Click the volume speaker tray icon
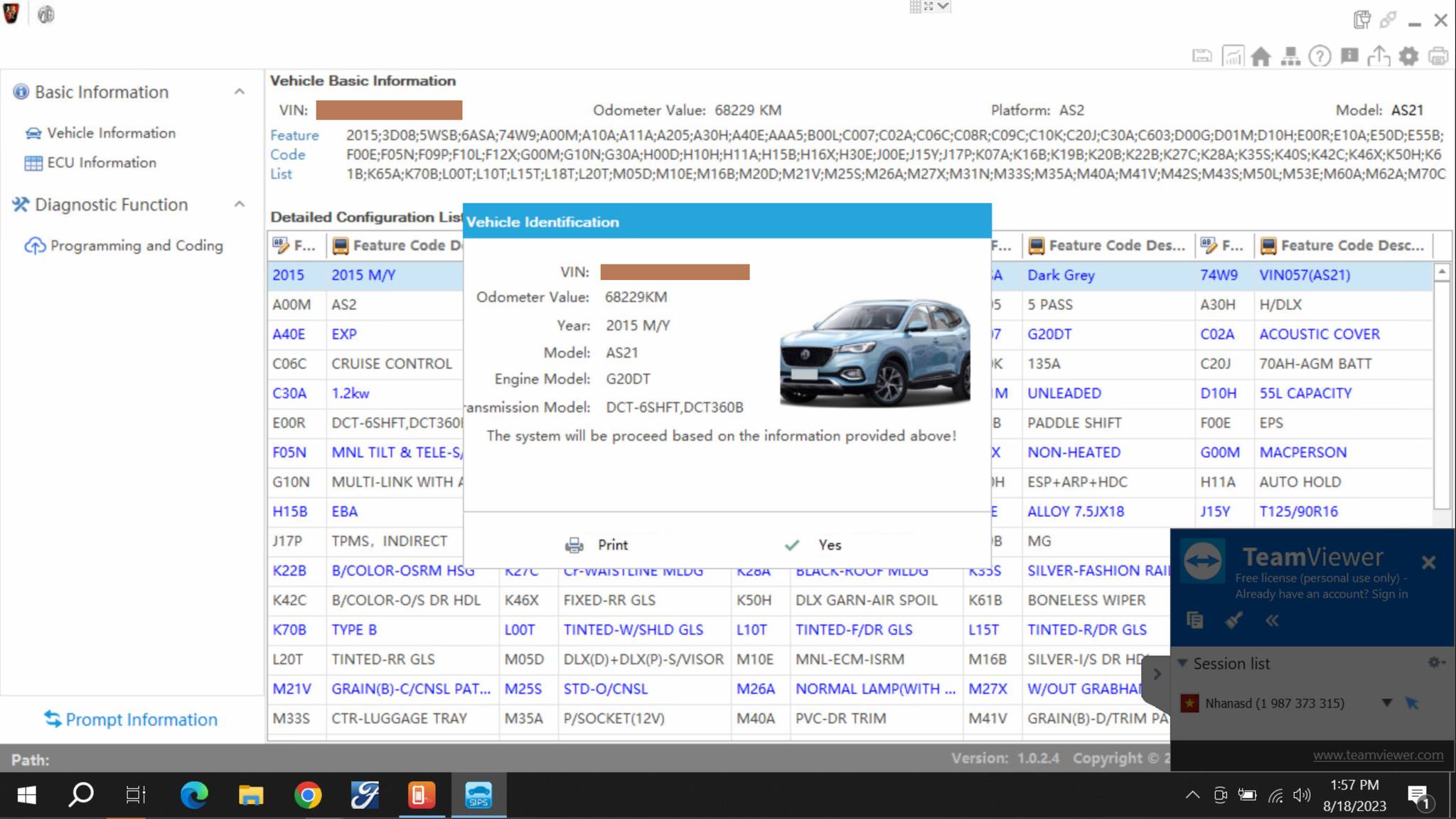1456x819 pixels. pos(1302,796)
